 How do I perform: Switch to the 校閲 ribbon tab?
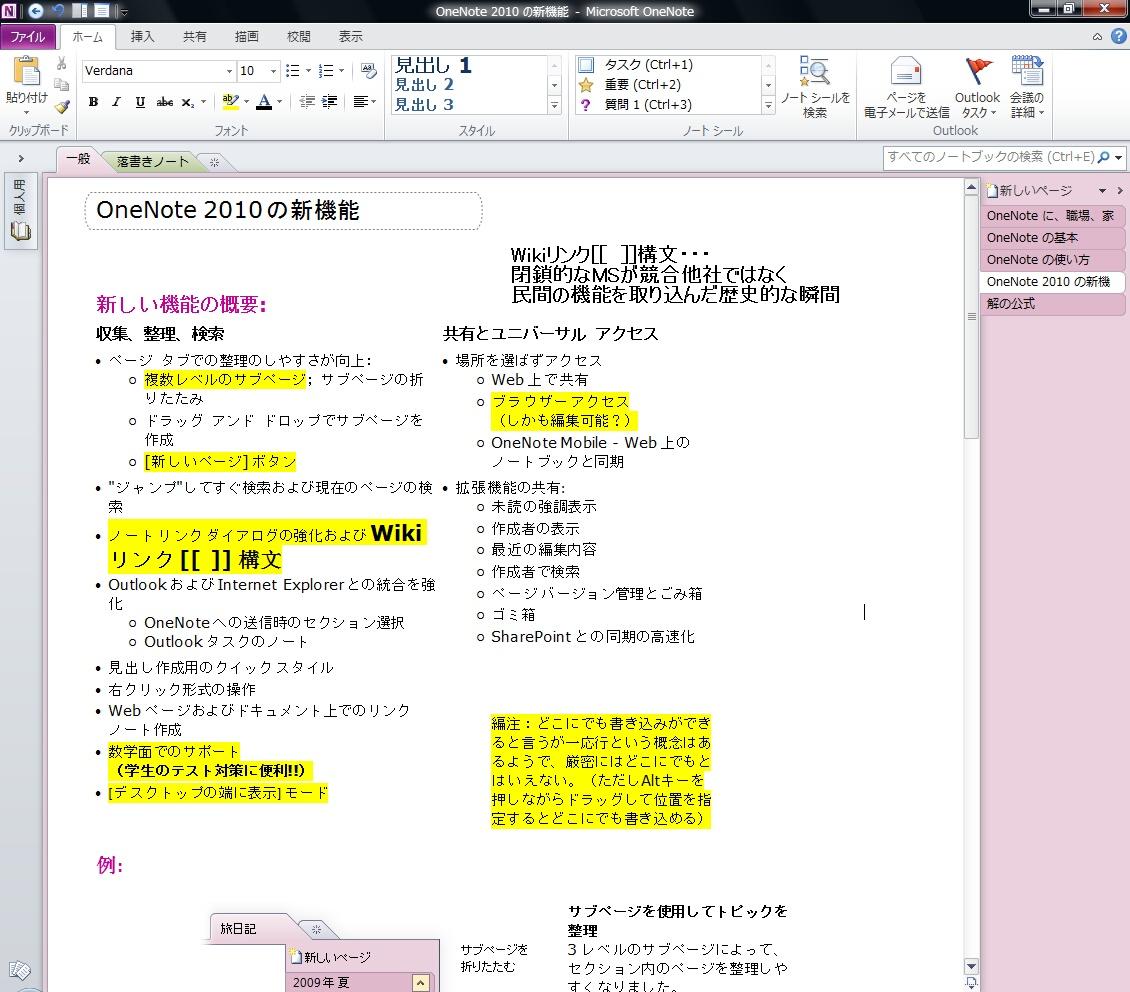click(x=298, y=37)
